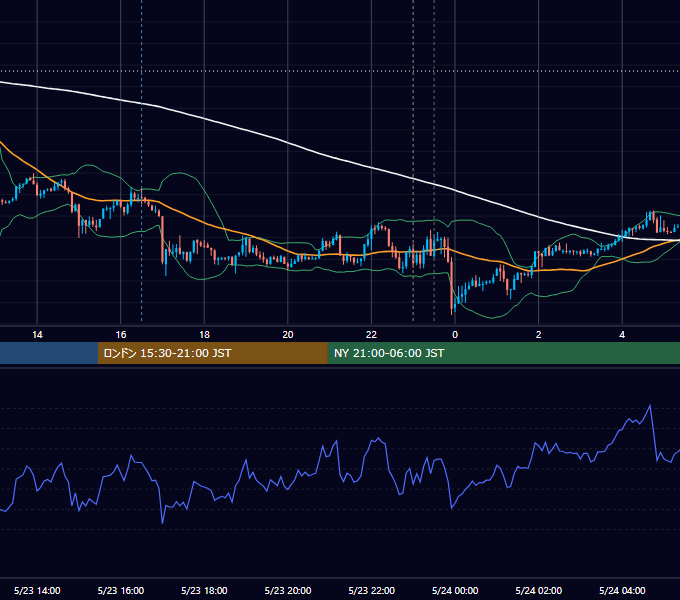Click the 5/23 18:00 time label
680x600 pixels.
[x=204, y=590]
